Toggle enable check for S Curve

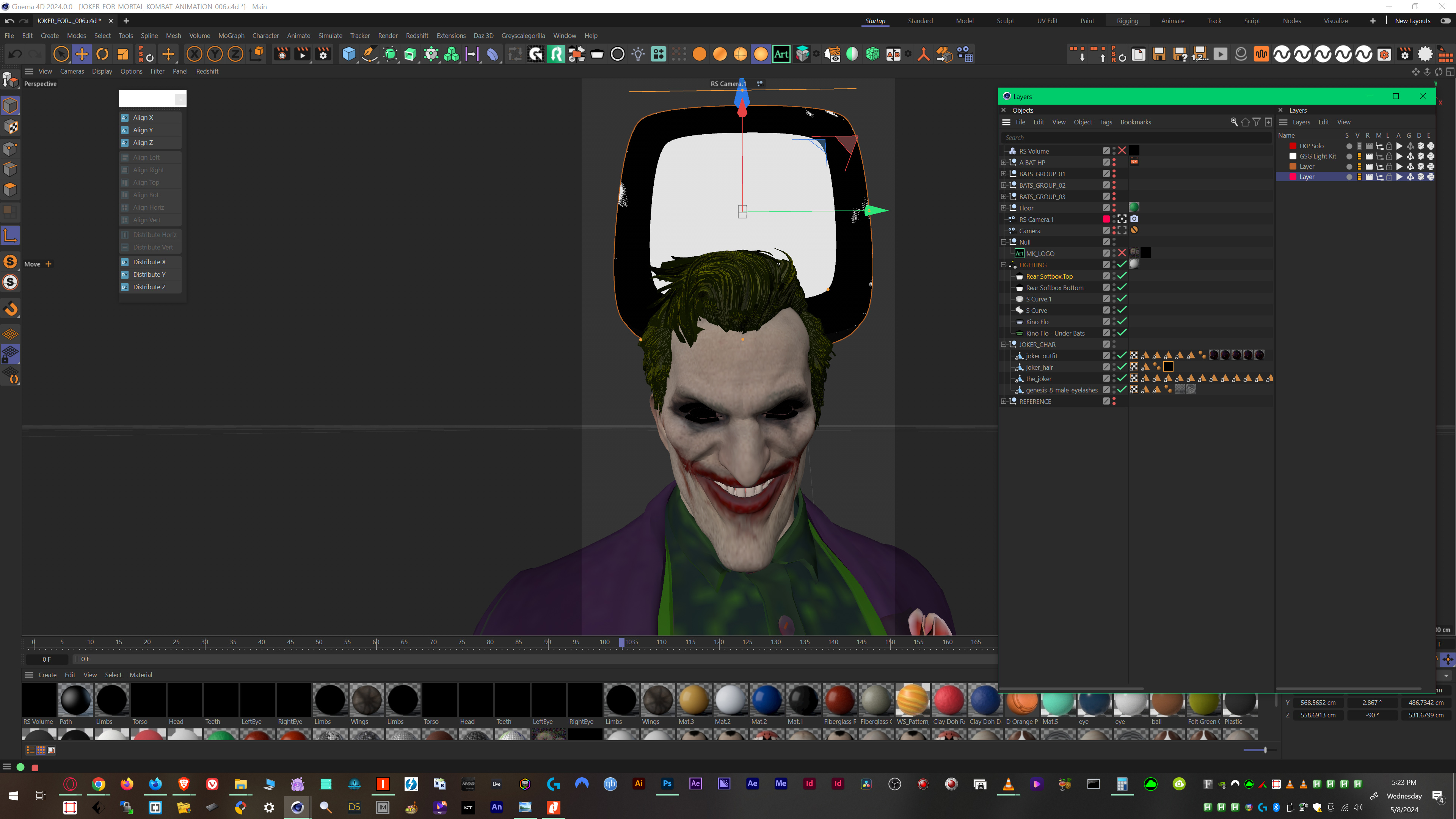[1122, 310]
